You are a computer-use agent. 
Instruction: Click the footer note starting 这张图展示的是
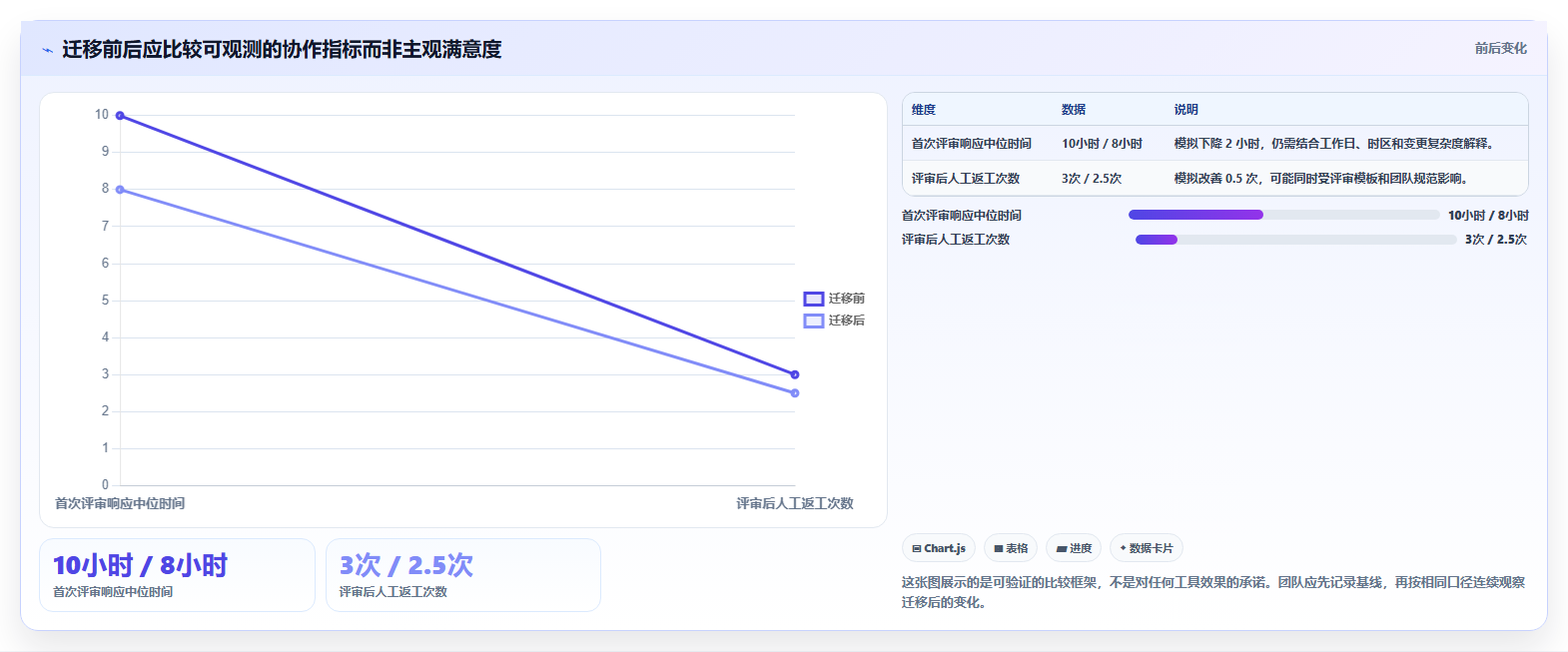pos(1213,592)
